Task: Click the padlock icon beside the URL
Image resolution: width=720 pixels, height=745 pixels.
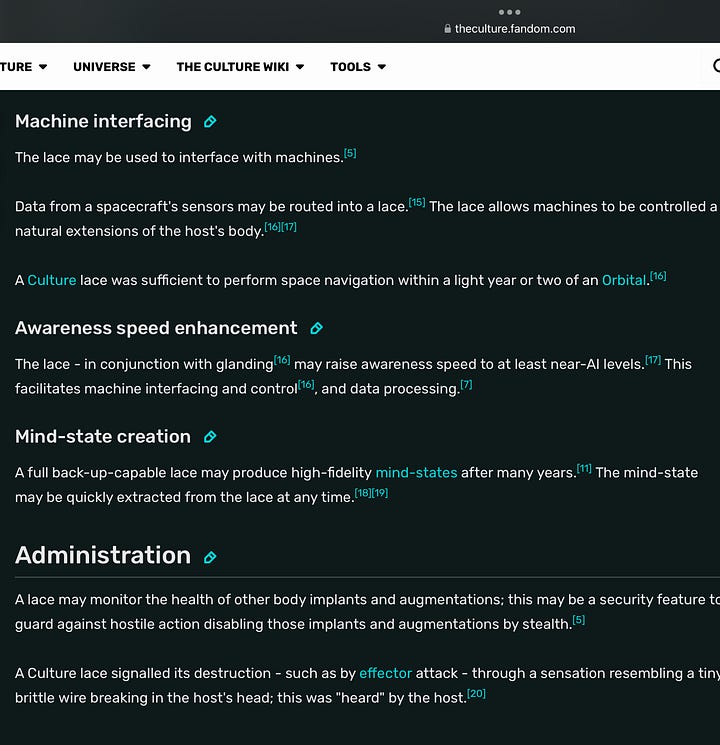Action: pyautogui.click(x=447, y=29)
